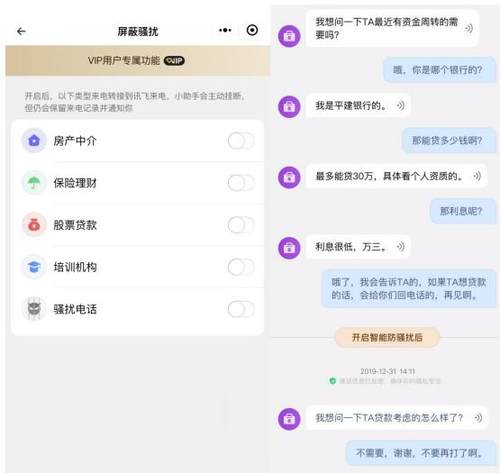Image resolution: width=500 pixels, height=473 pixels.
Task: Play audio of 最多能贷30万 message
Action: coord(477,176)
